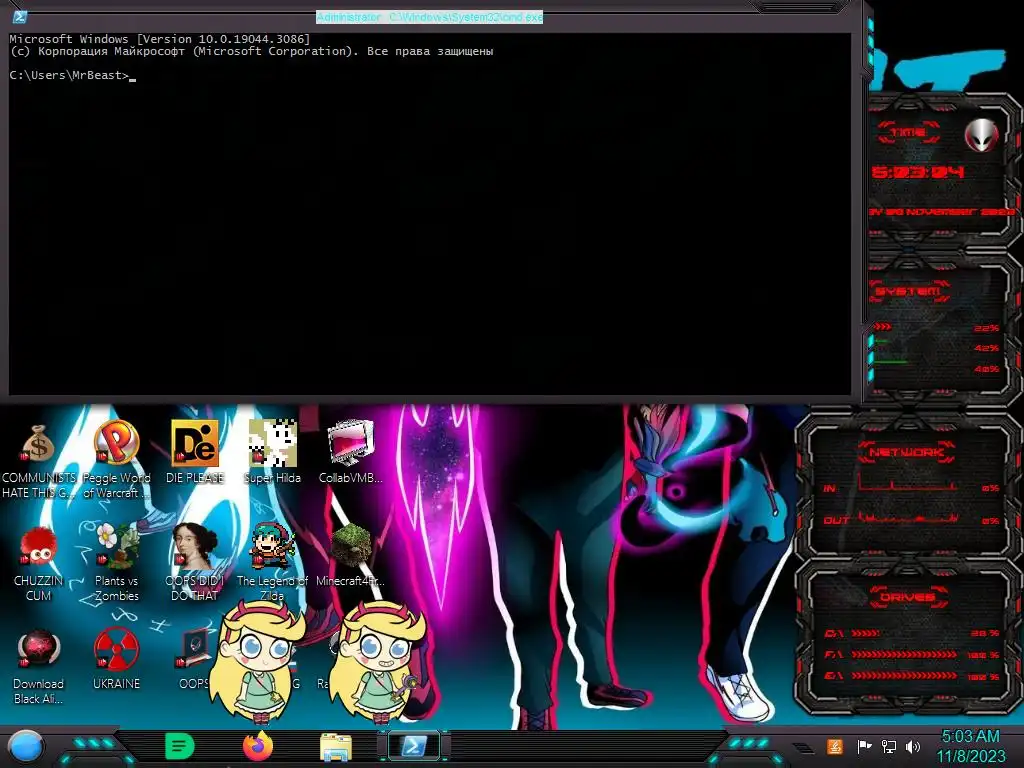Screen dimensions: 1024x768
Task: Select the Super Hilda desktop icon
Action: [272, 453]
